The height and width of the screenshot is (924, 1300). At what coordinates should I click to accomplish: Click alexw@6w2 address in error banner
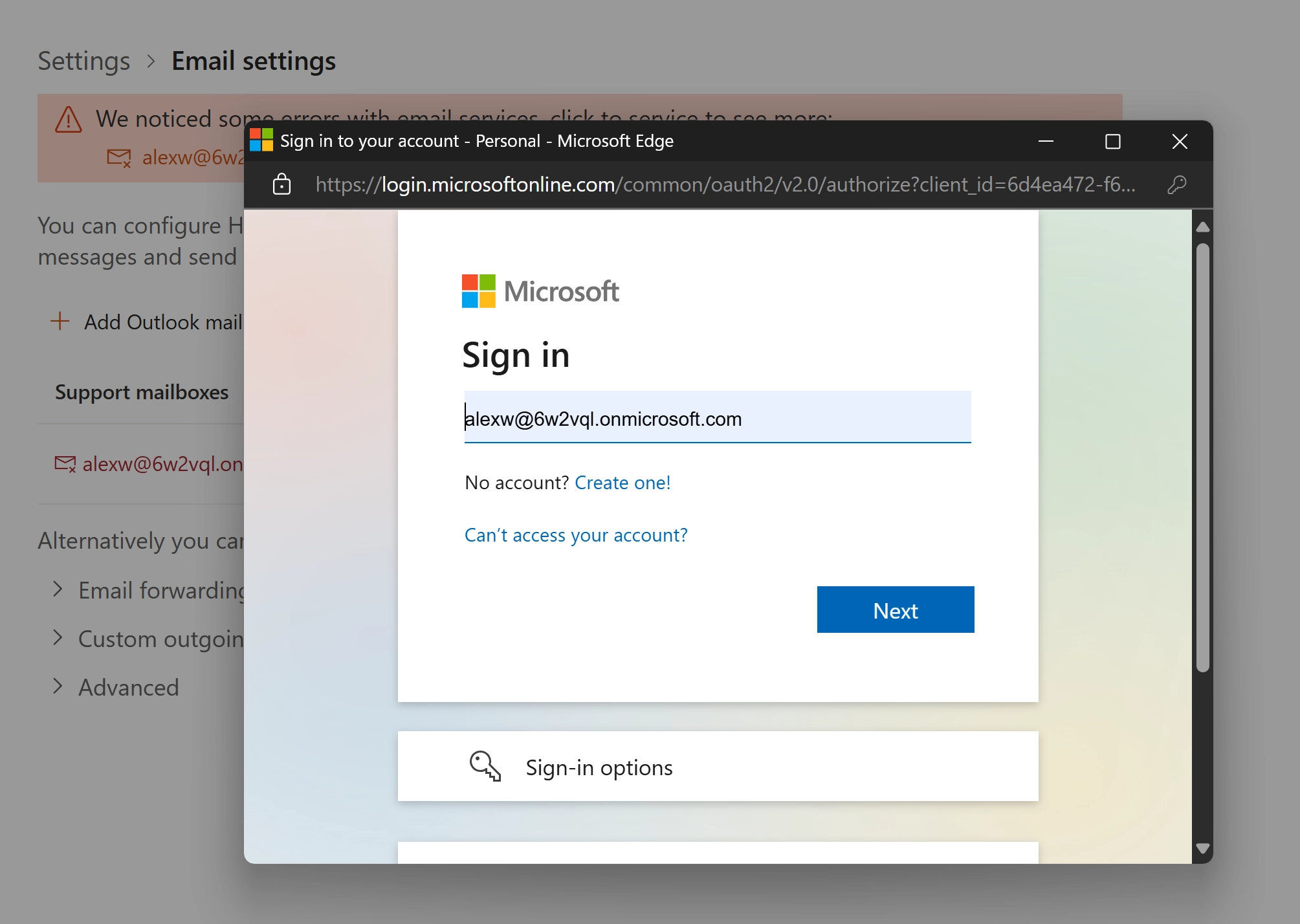point(193,157)
